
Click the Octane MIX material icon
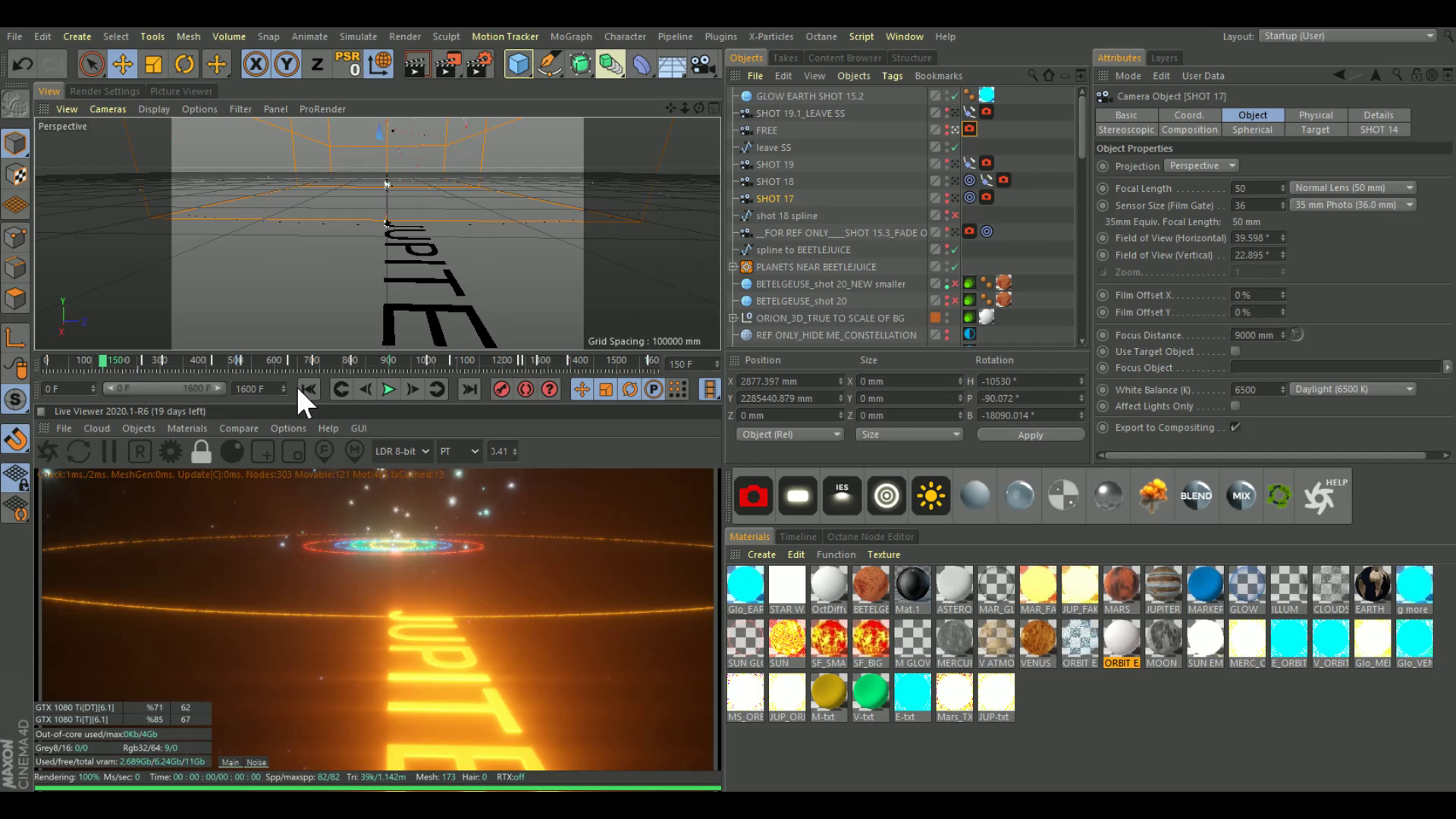tap(1241, 496)
